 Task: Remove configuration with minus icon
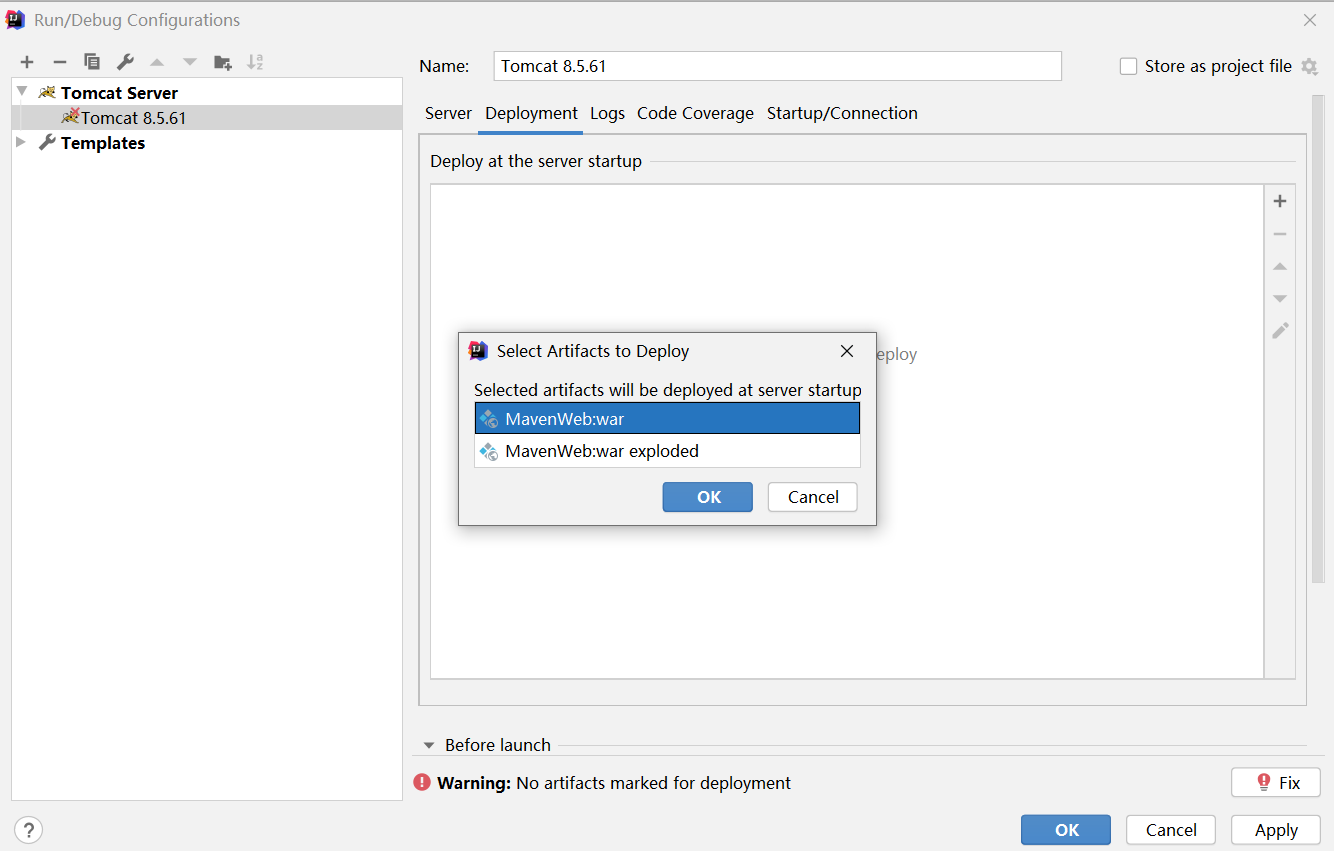60,62
